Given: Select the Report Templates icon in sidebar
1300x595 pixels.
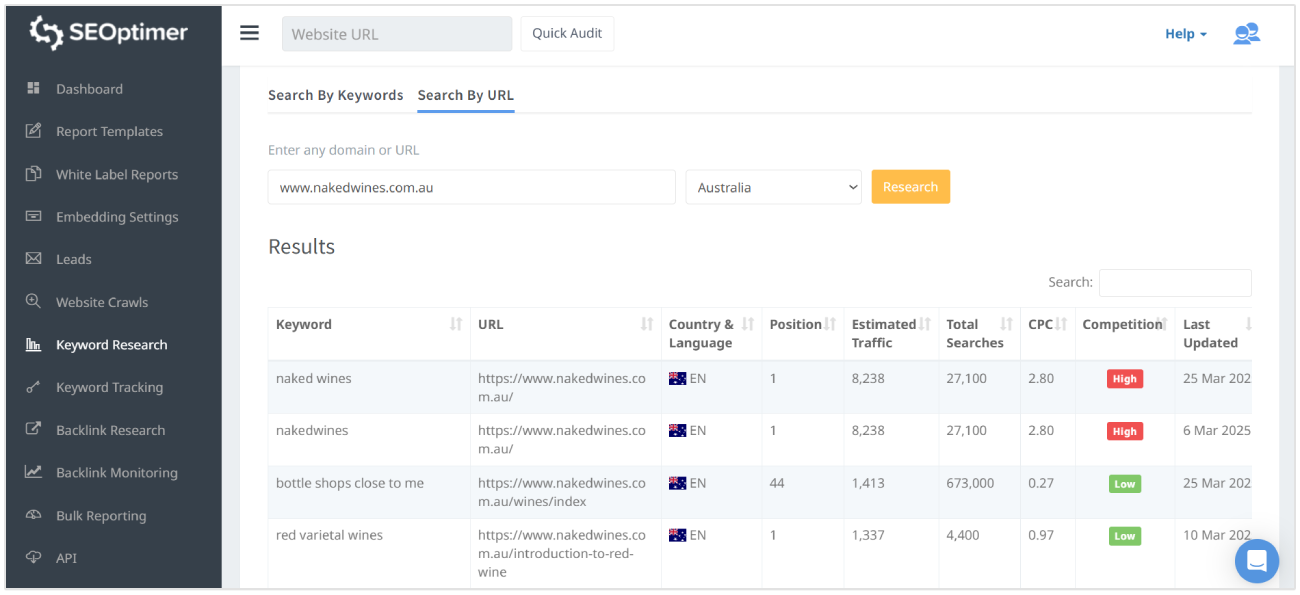Looking at the screenshot, I should (x=33, y=131).
